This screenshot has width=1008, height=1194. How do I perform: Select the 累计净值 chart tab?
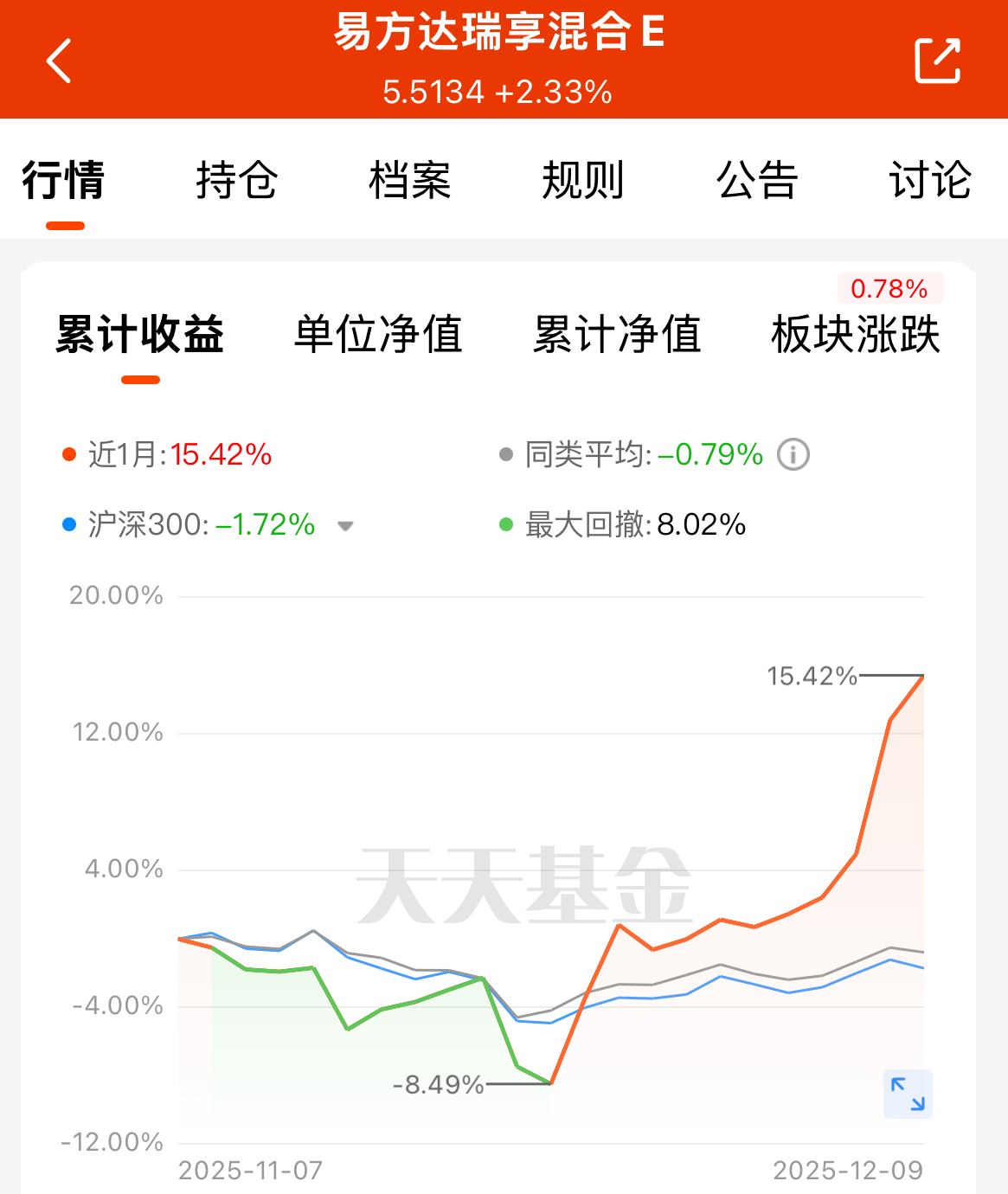coord(617,334)
